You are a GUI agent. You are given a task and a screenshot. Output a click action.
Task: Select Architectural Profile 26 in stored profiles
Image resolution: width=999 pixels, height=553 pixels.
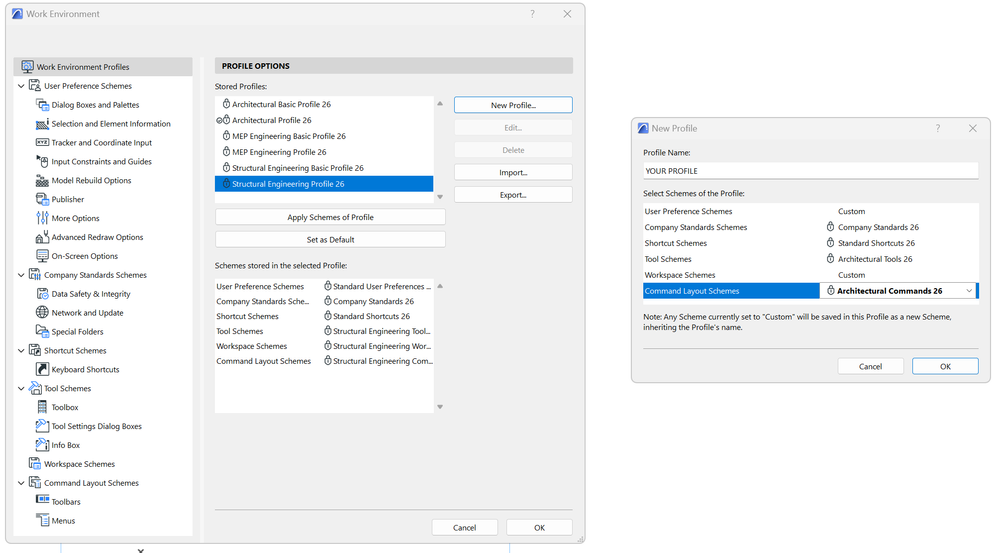(x=272, y=120)
